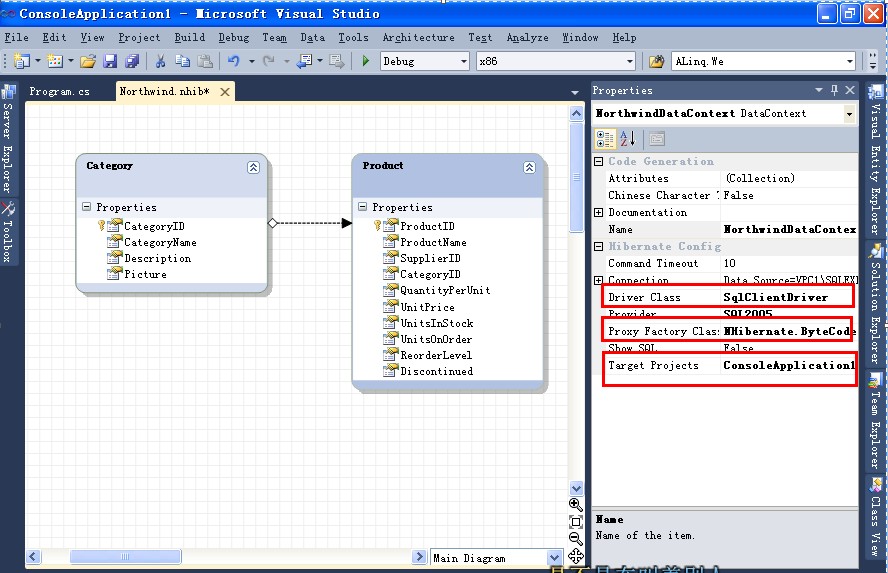Zoom in on the diagram
Screen dimensions: 888x573
coord(575,504)
